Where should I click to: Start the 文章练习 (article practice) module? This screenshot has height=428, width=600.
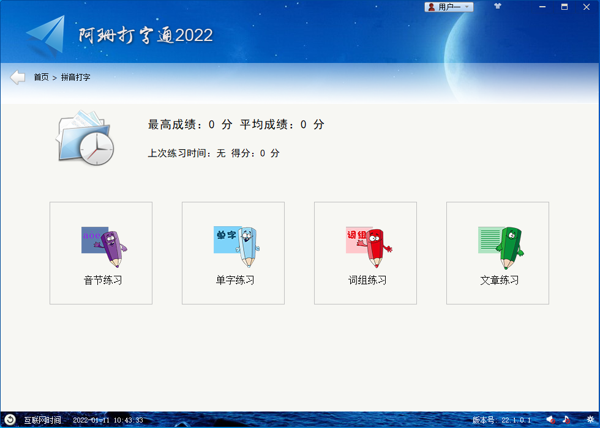(497, 253)
